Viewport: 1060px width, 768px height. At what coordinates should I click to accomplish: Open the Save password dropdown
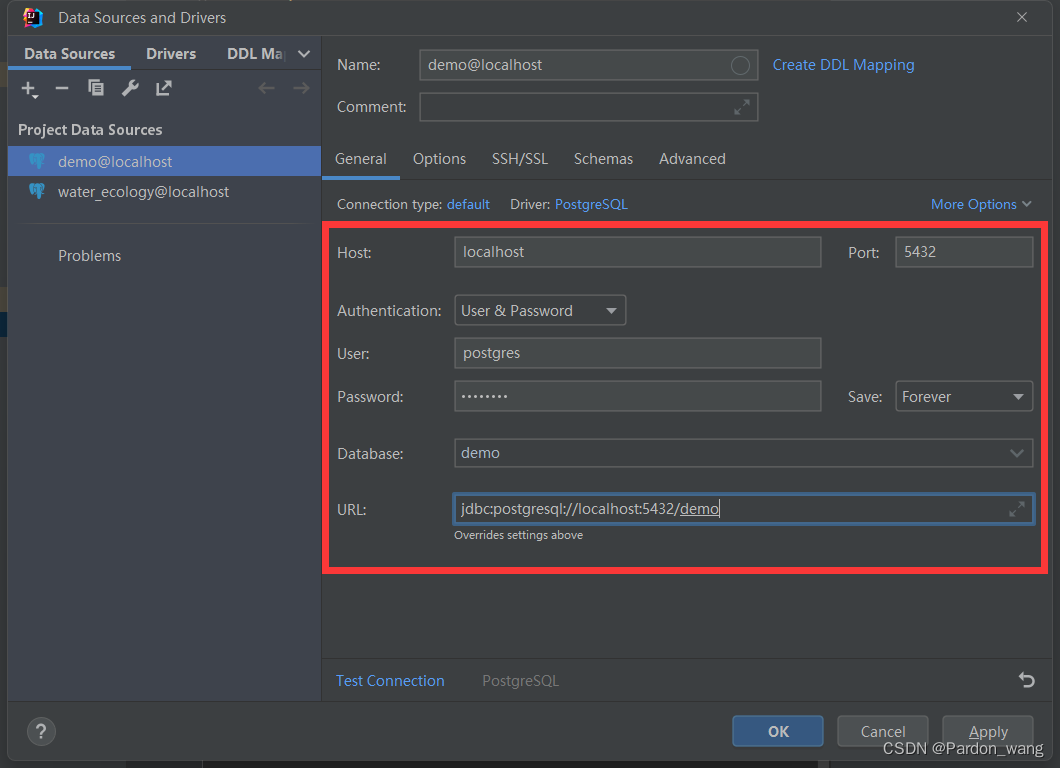[963, 396]
